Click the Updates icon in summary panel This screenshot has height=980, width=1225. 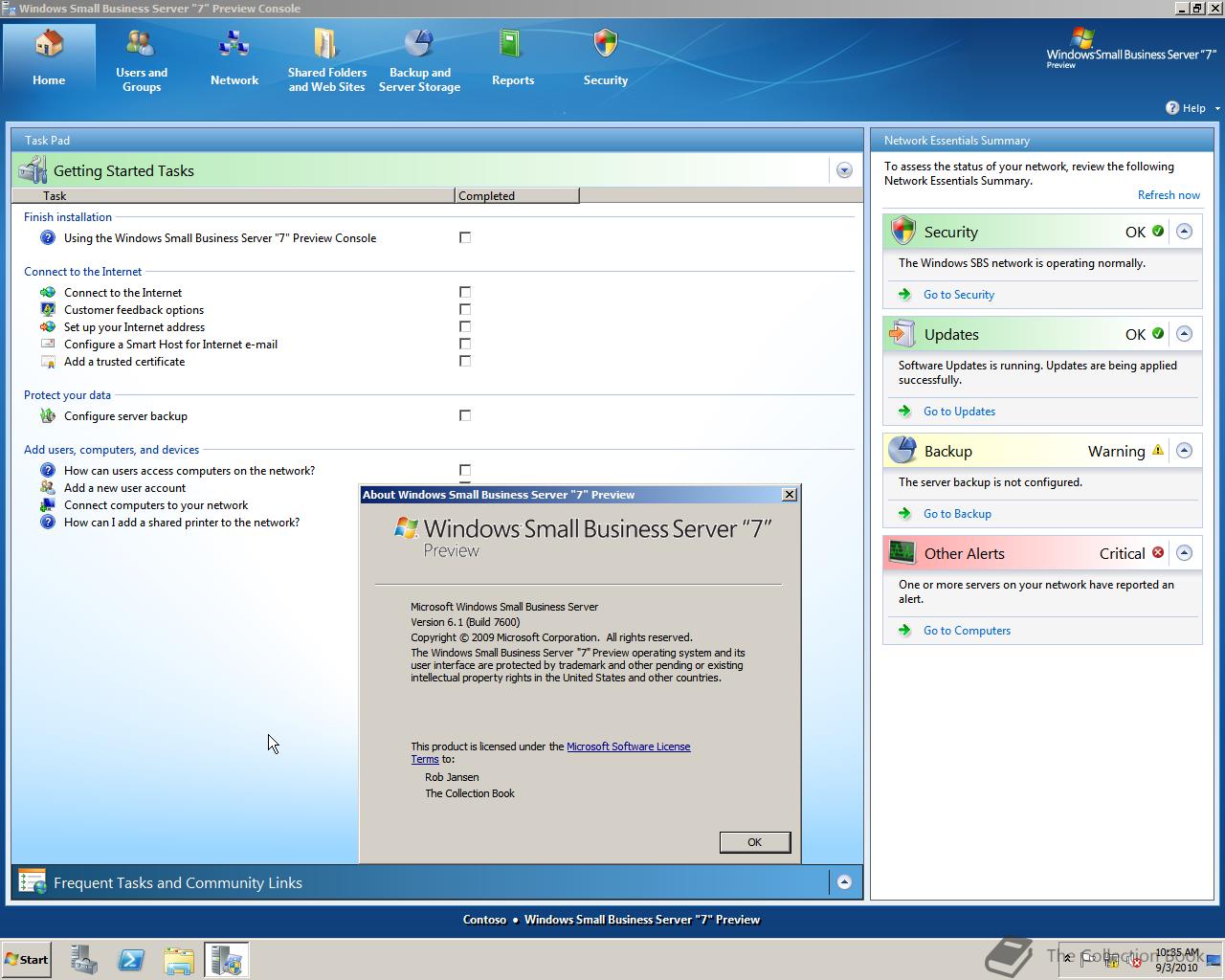[x=902, y=333]
